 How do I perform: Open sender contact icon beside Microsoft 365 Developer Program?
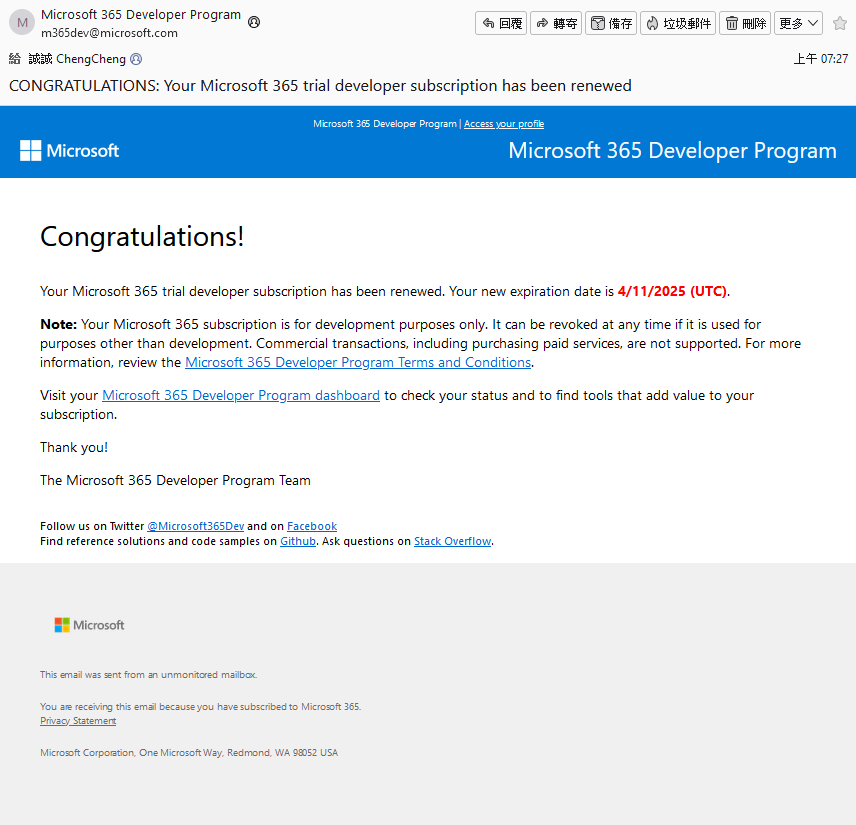coord(254,22)
